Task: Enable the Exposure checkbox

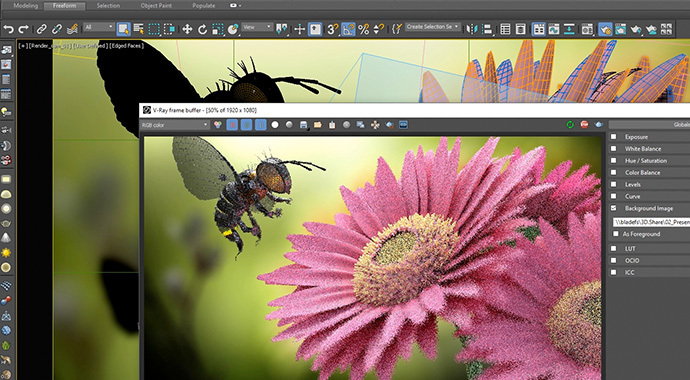Action: point(613,137)
